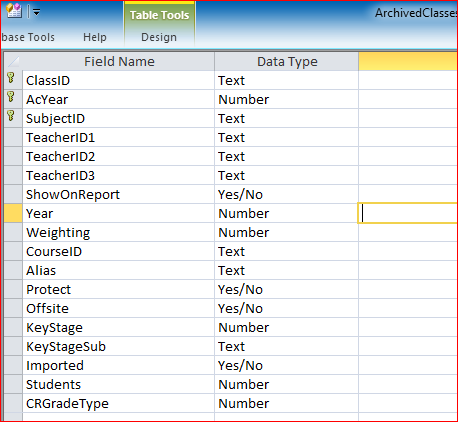Click the Text data type of KeyStageSub
The height and width of the screenshot is (422, 458).
coord(231,347)
